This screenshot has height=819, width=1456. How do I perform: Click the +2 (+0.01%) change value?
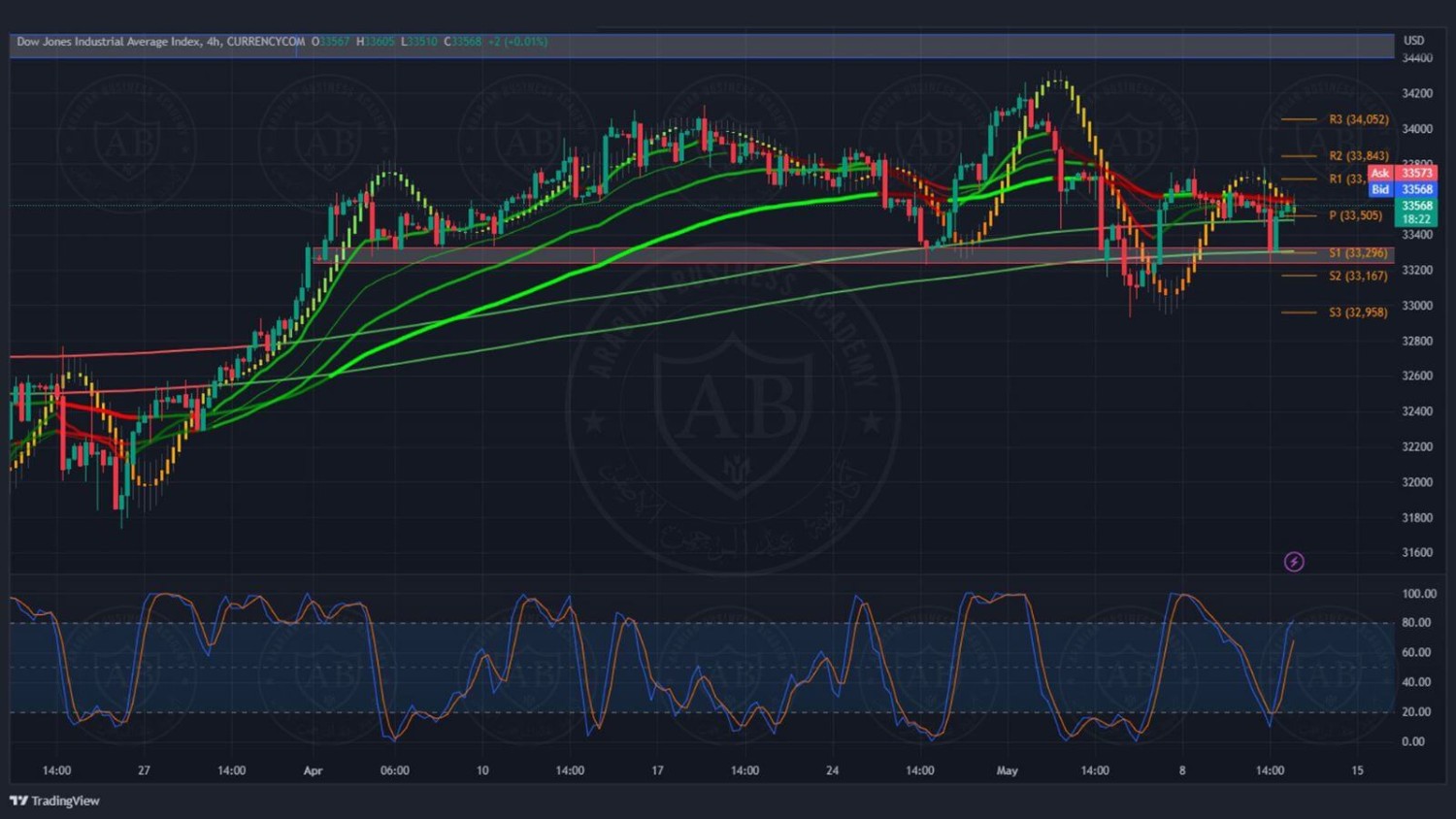pos(517,42)
